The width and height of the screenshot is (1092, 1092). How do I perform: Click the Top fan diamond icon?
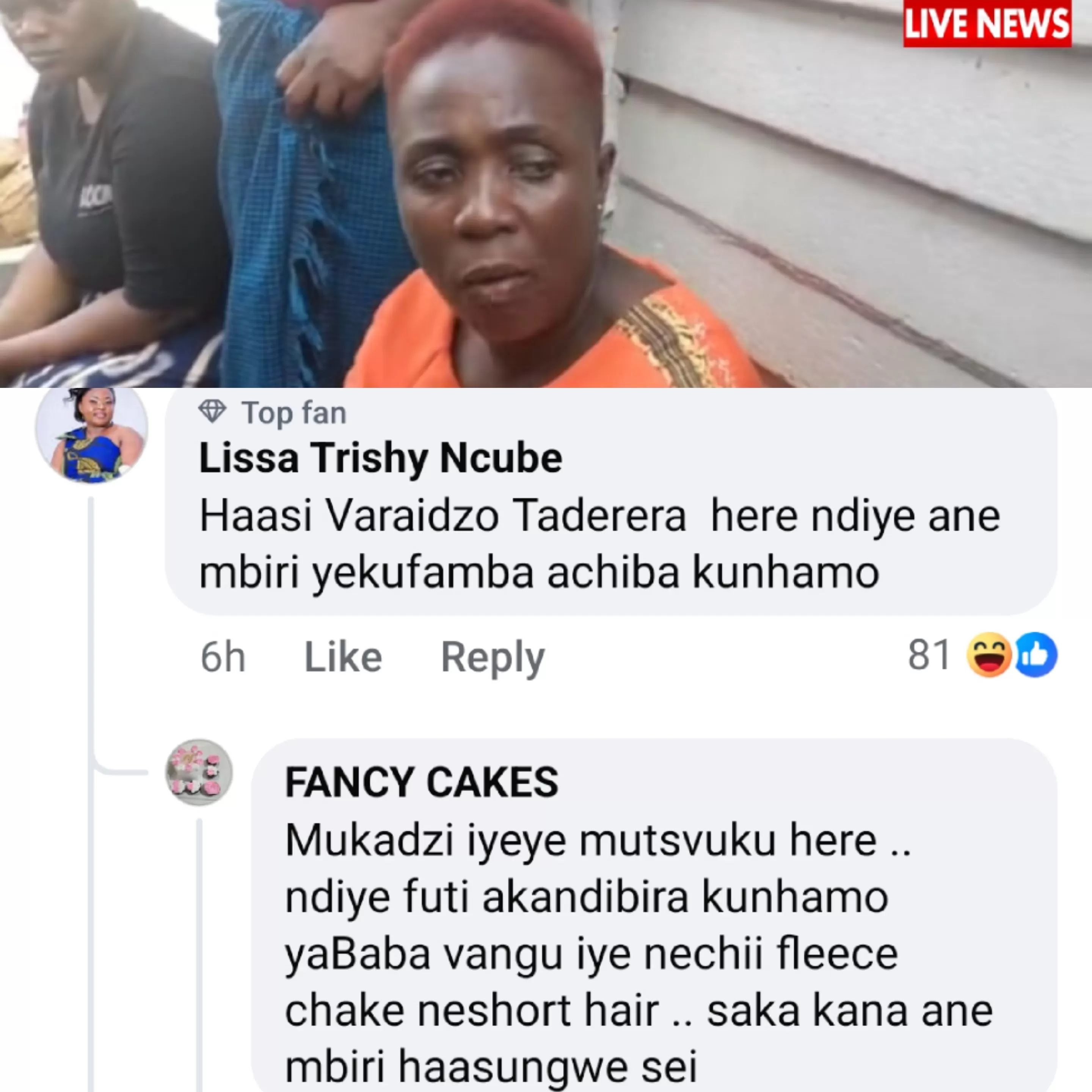(212, 412)
